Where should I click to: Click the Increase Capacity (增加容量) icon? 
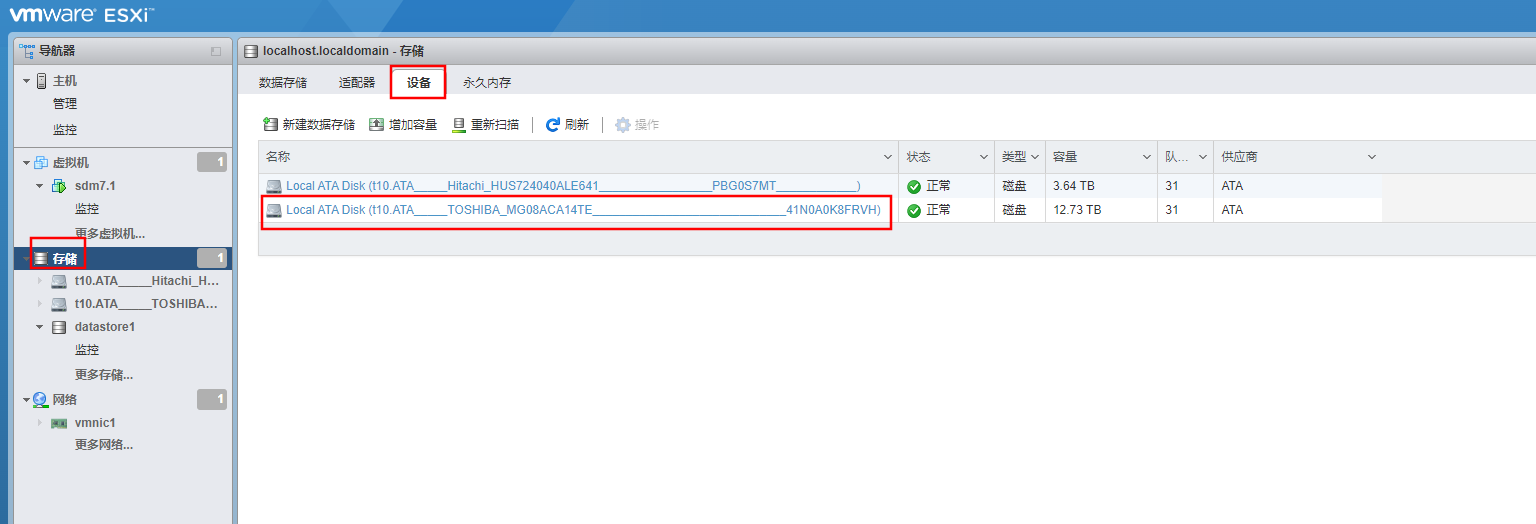tap(376, 125)
